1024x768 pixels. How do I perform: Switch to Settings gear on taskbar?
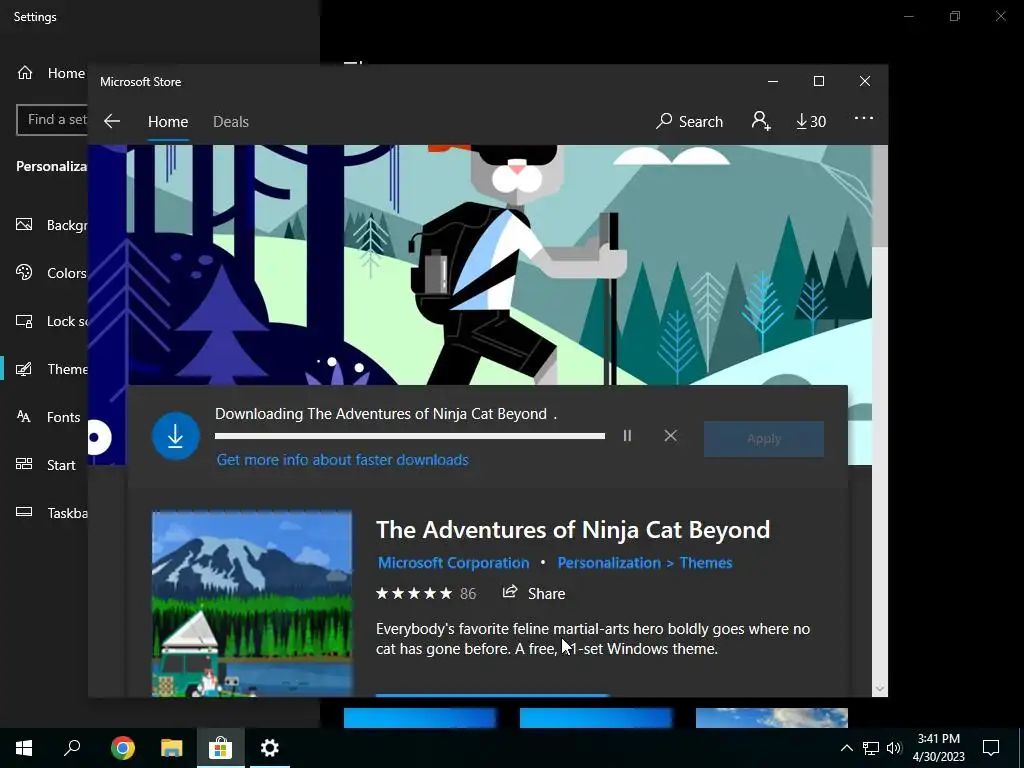(x=269, y=748)
